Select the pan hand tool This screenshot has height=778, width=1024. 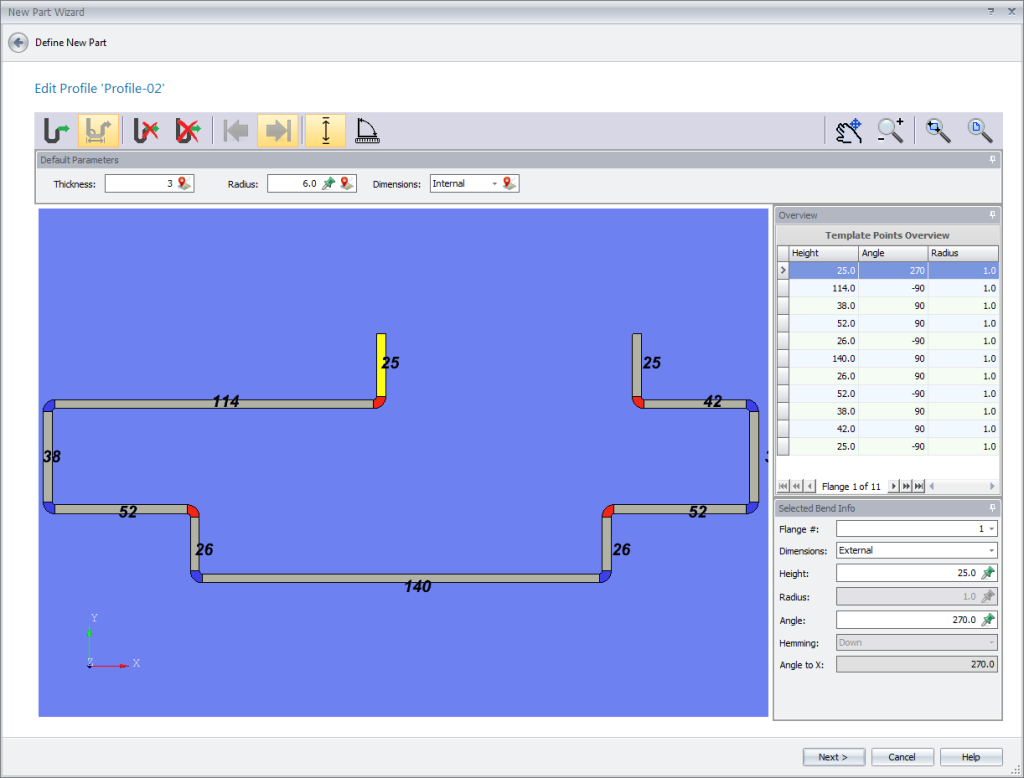click(x=849, y=131)
